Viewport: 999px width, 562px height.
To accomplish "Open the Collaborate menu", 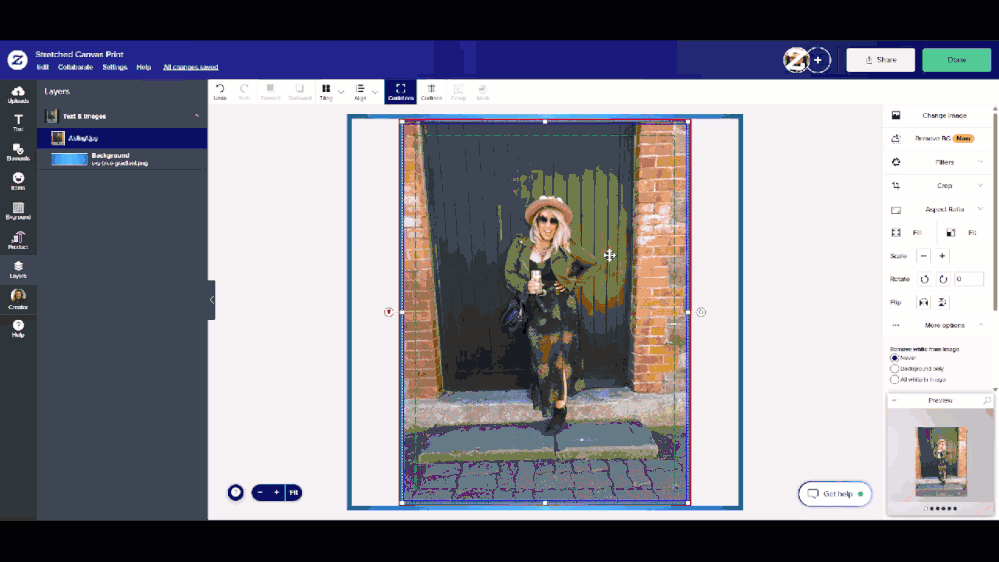I will point(75,67).
